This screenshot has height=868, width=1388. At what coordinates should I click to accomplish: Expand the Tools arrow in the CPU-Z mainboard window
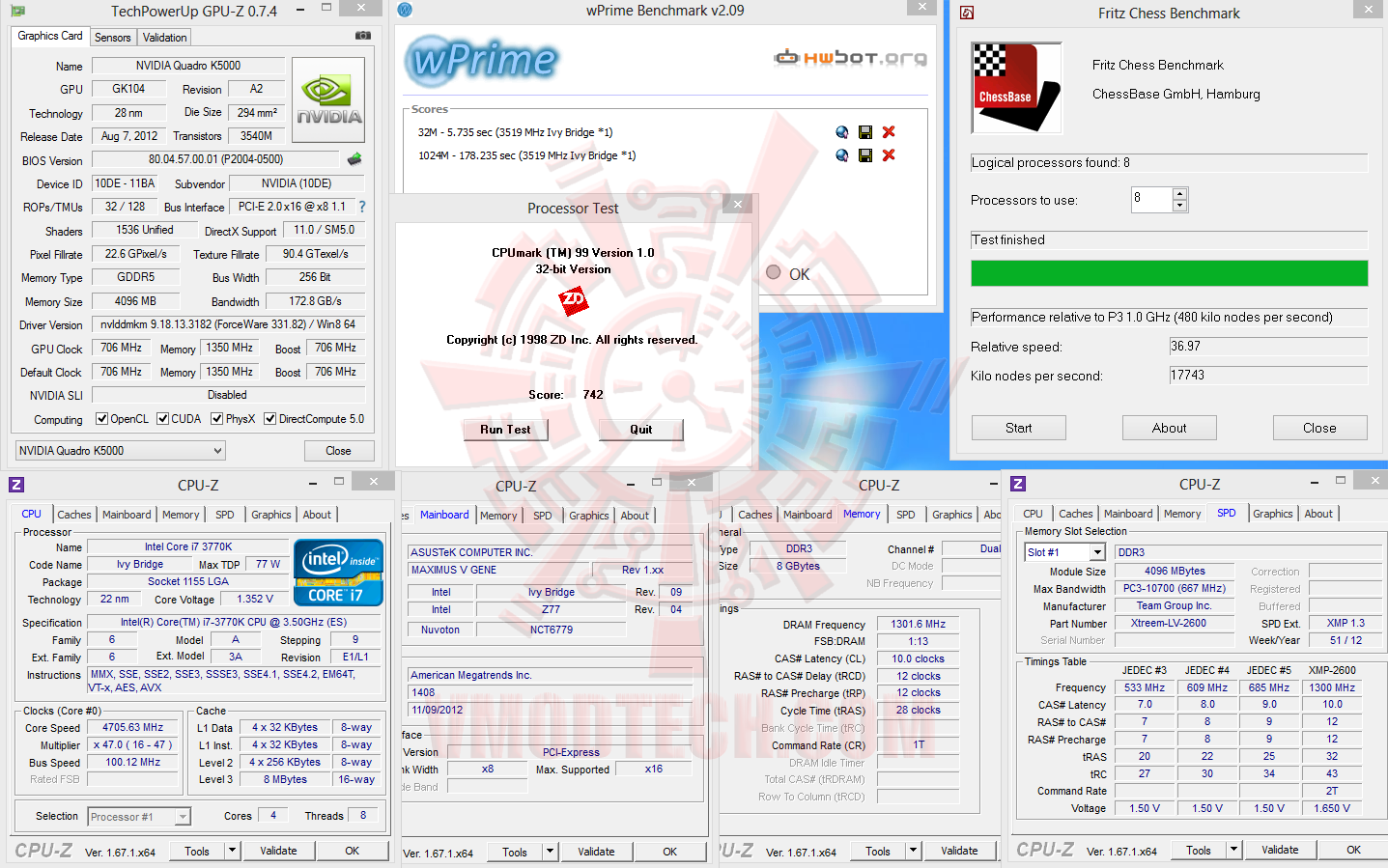point(550,852)
